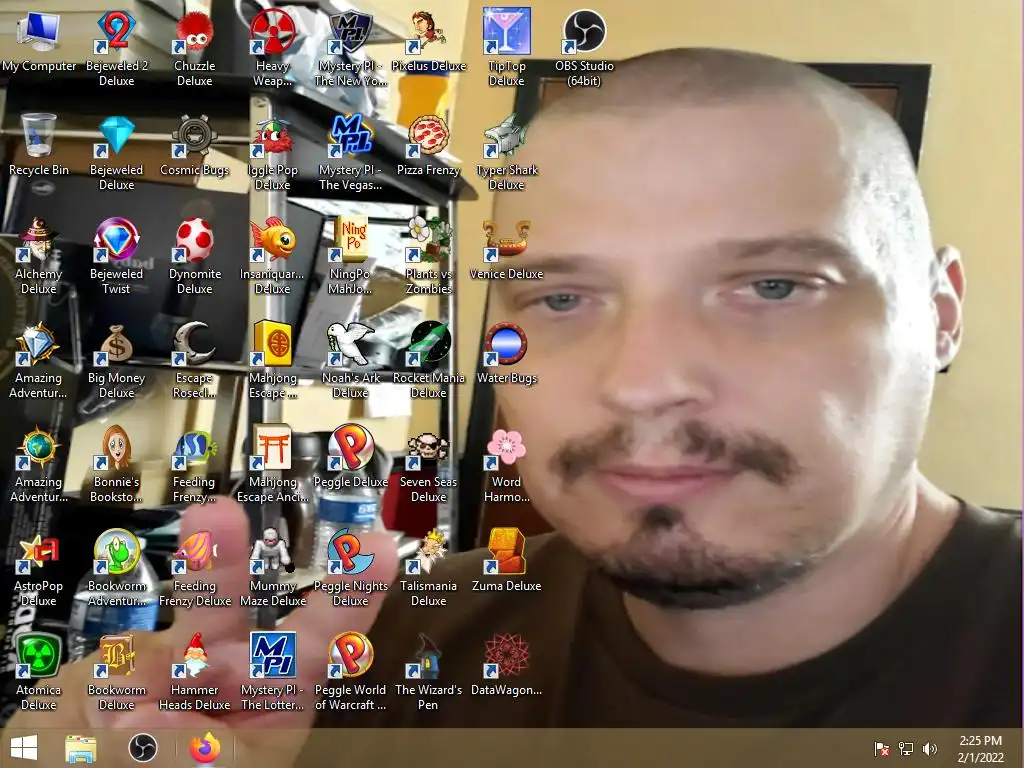The width and height of the screenshot is (1024, 768).
Task: Select the Dynomite Deluxe egg icon
Action: click(x=195, y=257)
